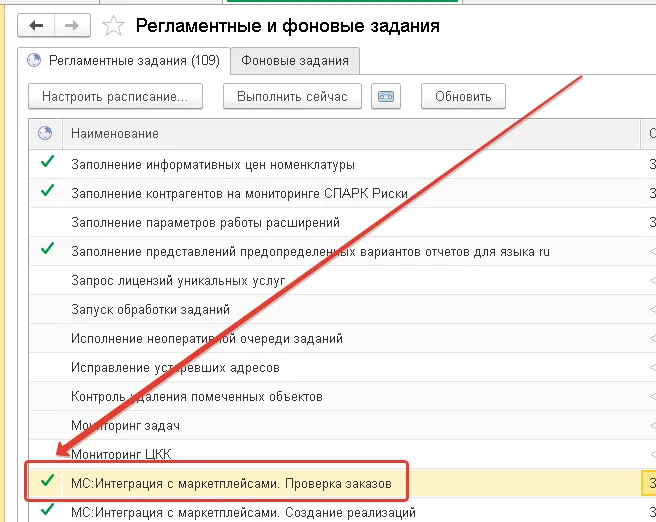Click checkmark beside СПАРК Риски row

click(44, 192)
